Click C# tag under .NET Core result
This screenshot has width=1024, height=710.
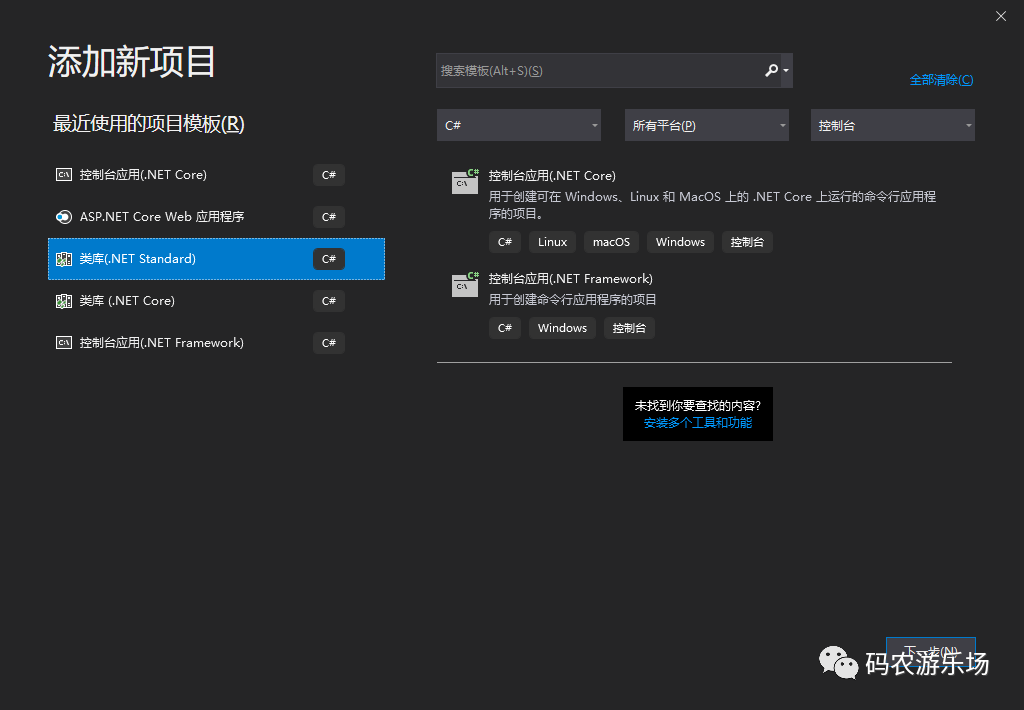[505, 242]
